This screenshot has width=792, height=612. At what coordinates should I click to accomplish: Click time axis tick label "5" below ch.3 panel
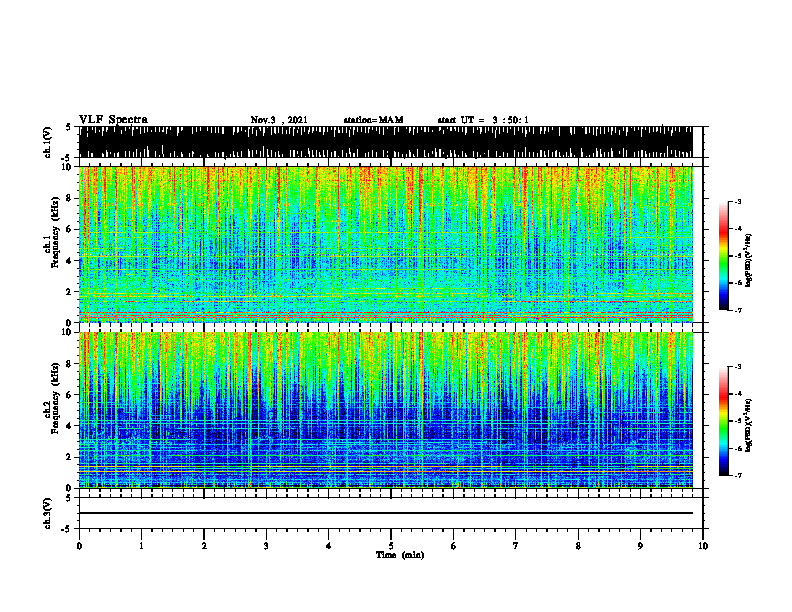[x=391, y=546]
